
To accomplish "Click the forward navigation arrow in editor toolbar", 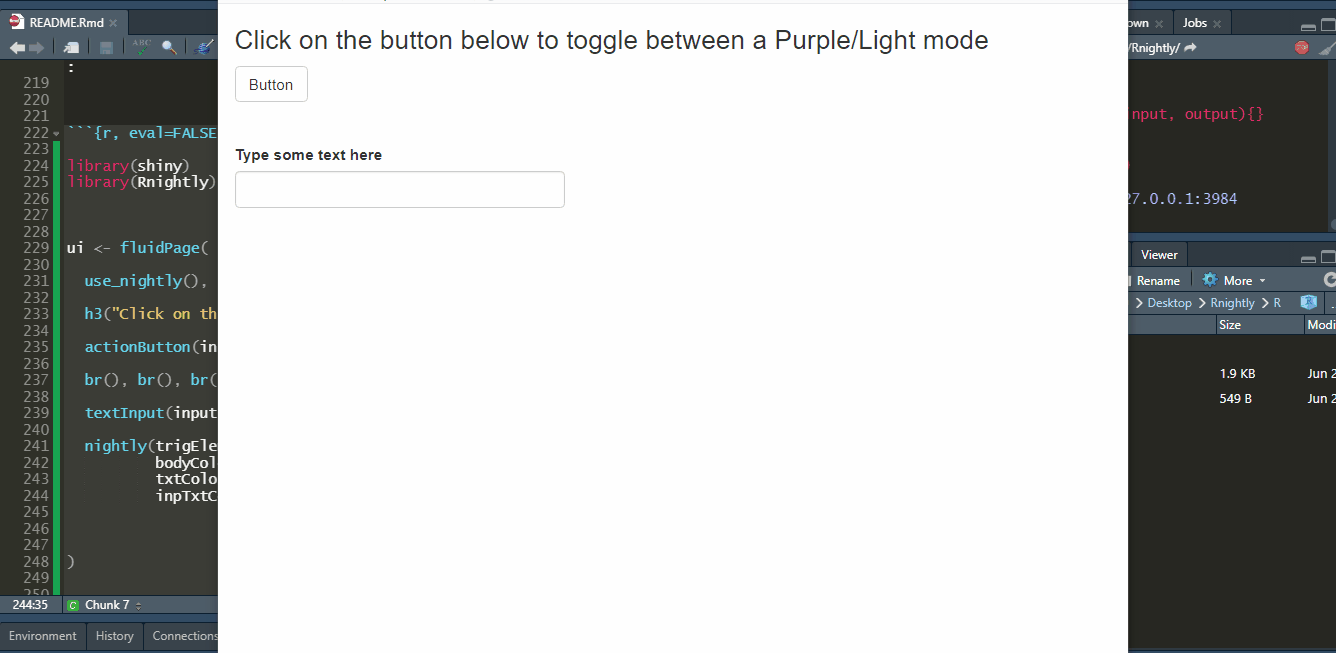I will (37, 47).
